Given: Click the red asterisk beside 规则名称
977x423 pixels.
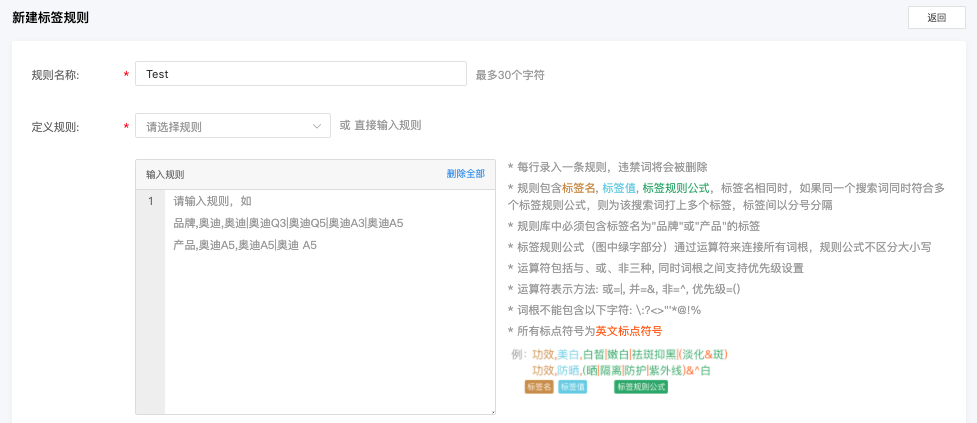Looking at the screenshot, I should [x=126, y=76].
